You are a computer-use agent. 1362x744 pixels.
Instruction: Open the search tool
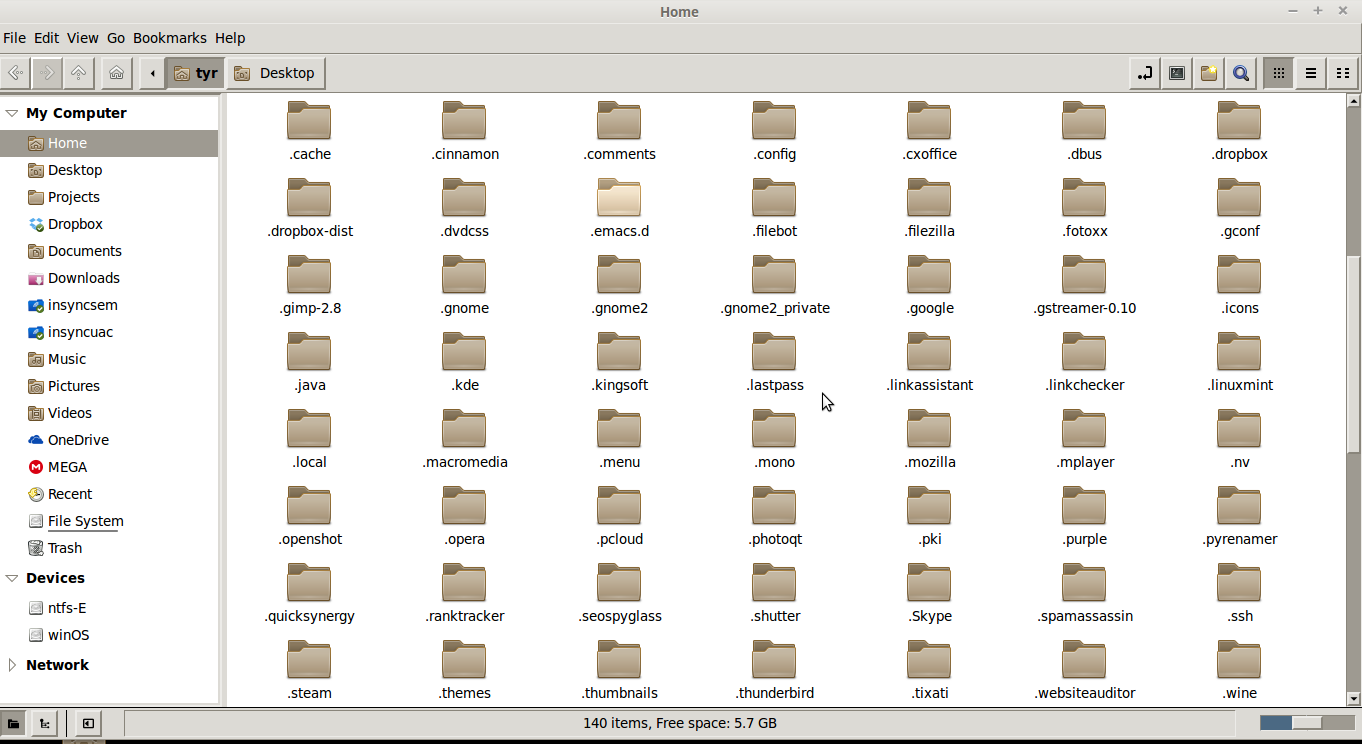coord(1241,73)
